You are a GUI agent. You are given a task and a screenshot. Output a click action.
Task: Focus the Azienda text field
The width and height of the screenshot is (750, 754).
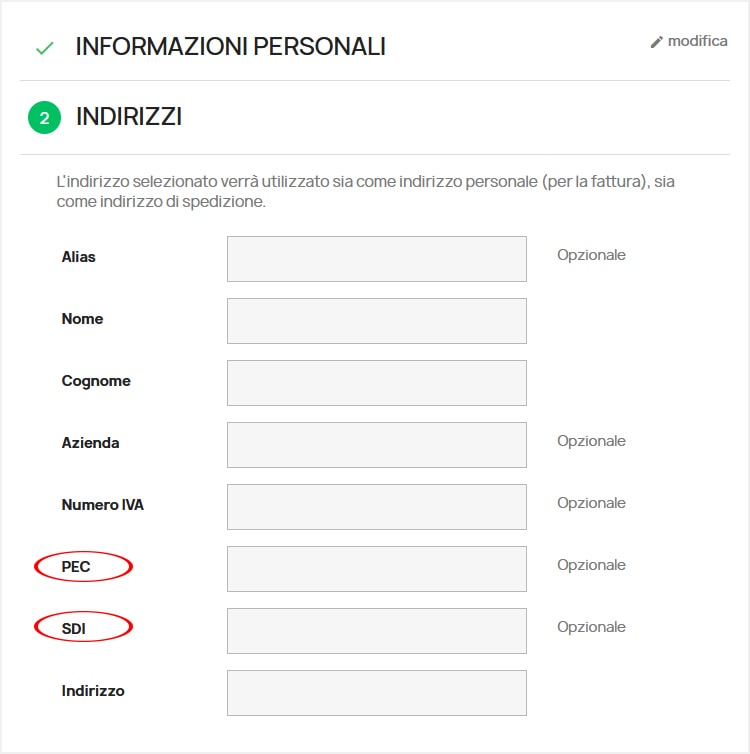[376, 445]
